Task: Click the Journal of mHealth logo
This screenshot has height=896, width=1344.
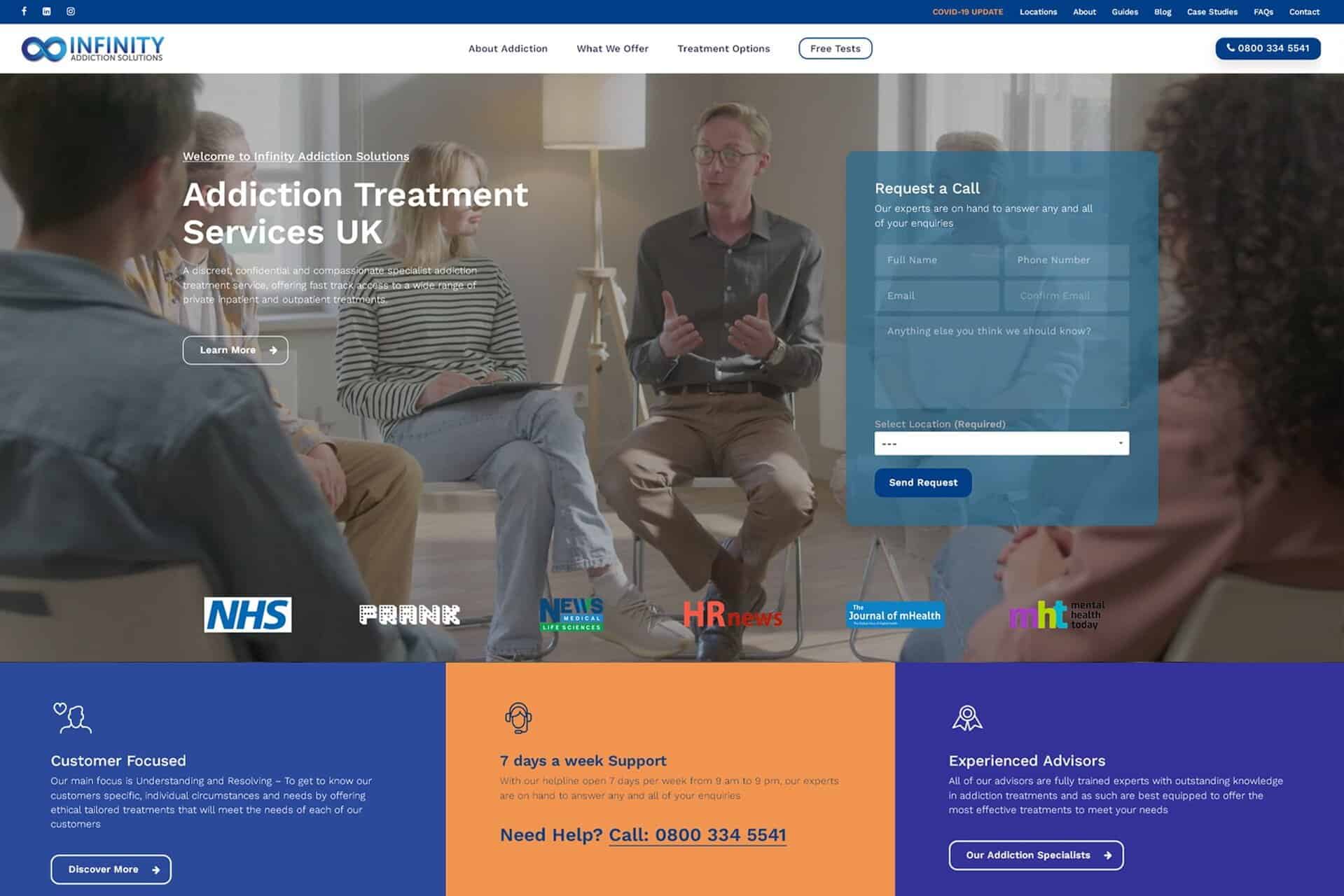Action: pyautogui.click(x=894, y=615)
